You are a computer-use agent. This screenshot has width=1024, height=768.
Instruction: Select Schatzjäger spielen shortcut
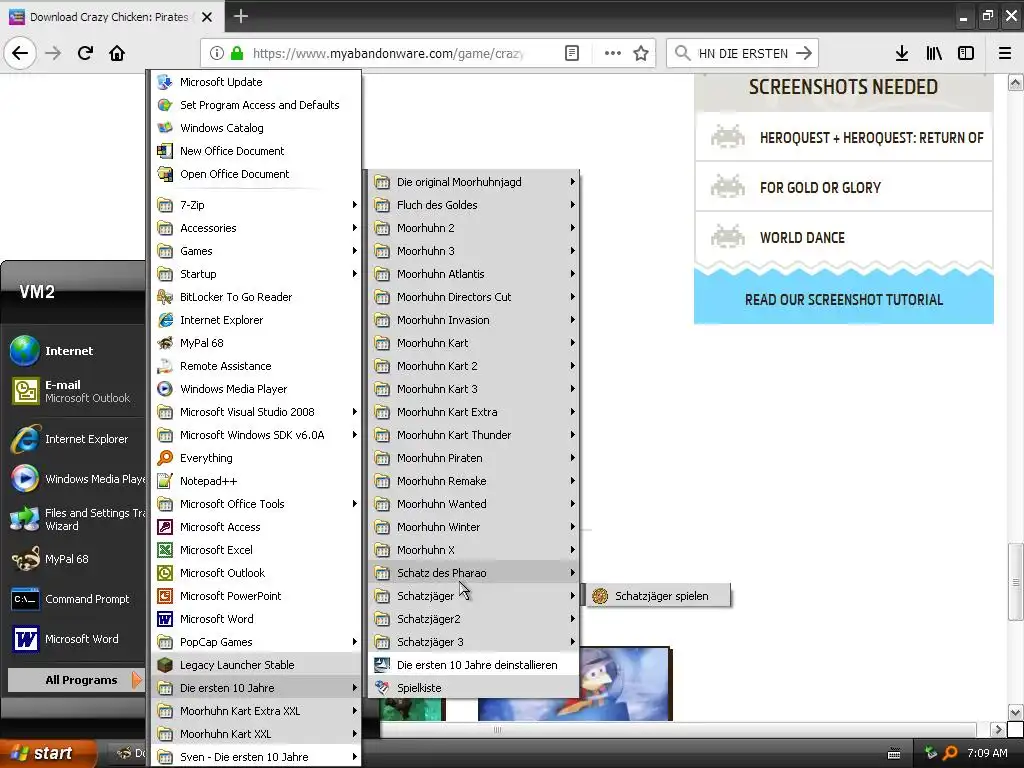658,596
